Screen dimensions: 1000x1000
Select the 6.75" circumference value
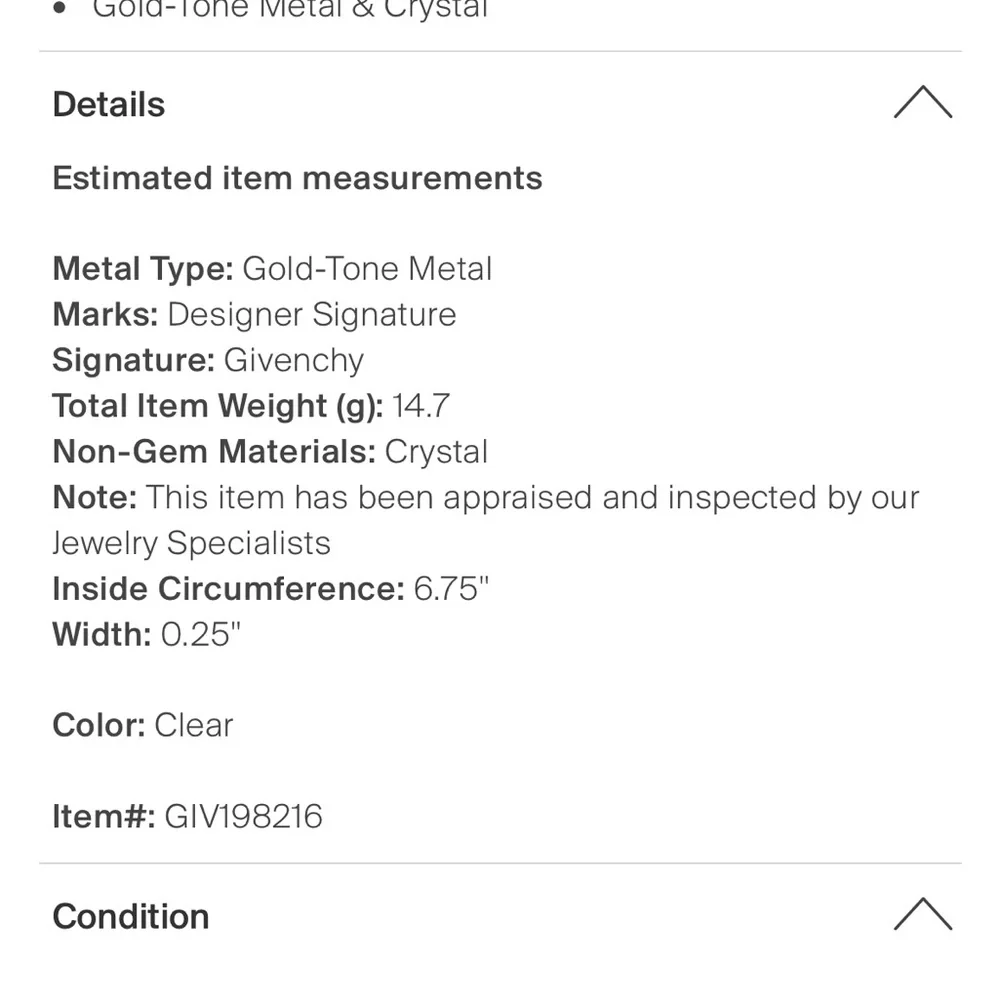tap(451, 588)
